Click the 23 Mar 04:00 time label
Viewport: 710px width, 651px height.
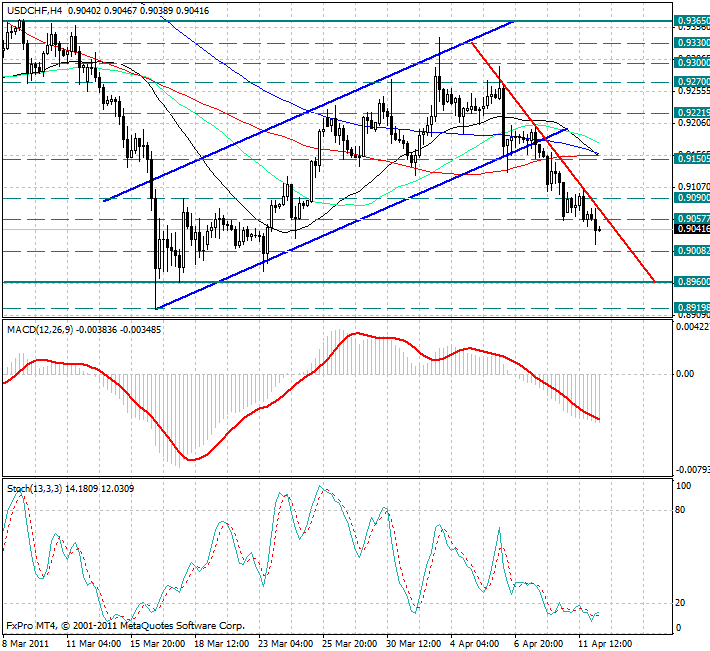[x=286, y=644]
